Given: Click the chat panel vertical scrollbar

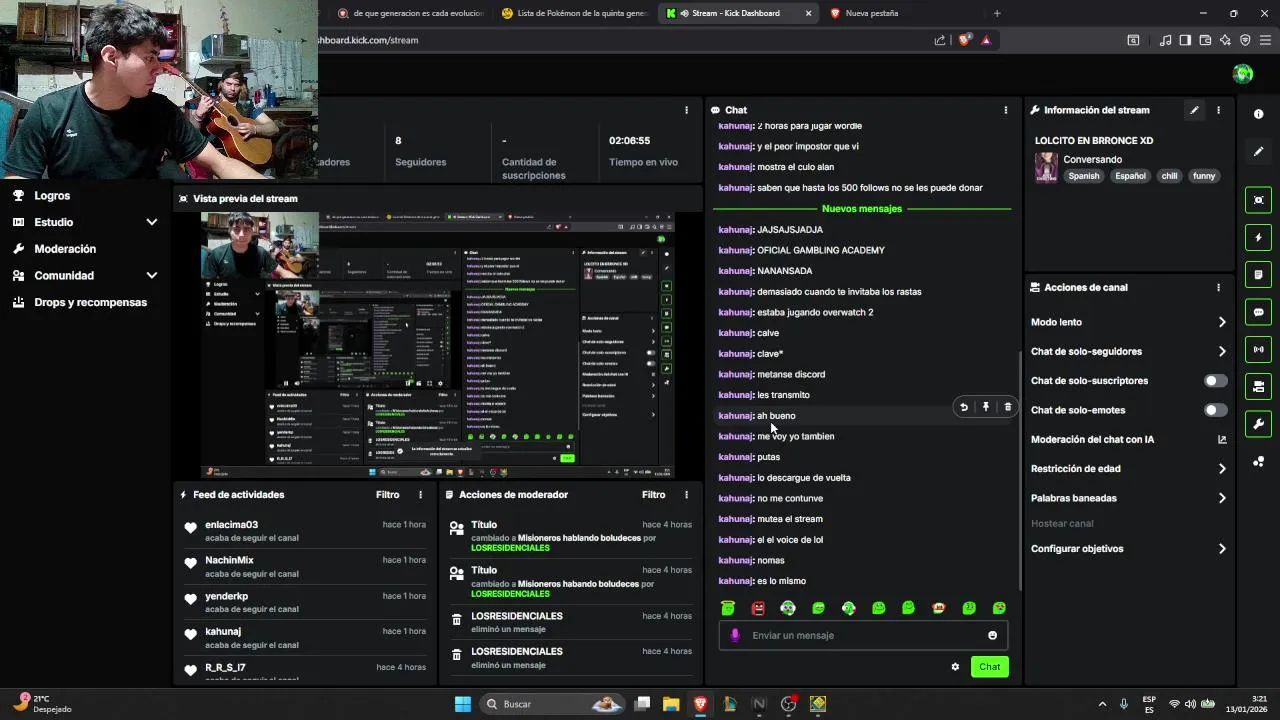Looking at the screenshot, I should [1019, 470].
